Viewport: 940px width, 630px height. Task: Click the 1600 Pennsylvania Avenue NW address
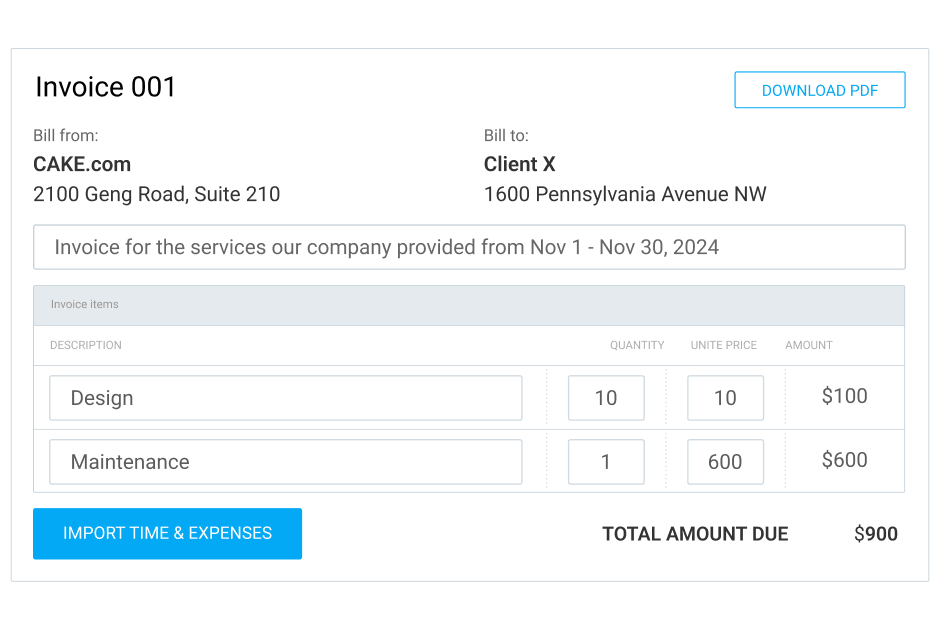[x=625, y=194]
